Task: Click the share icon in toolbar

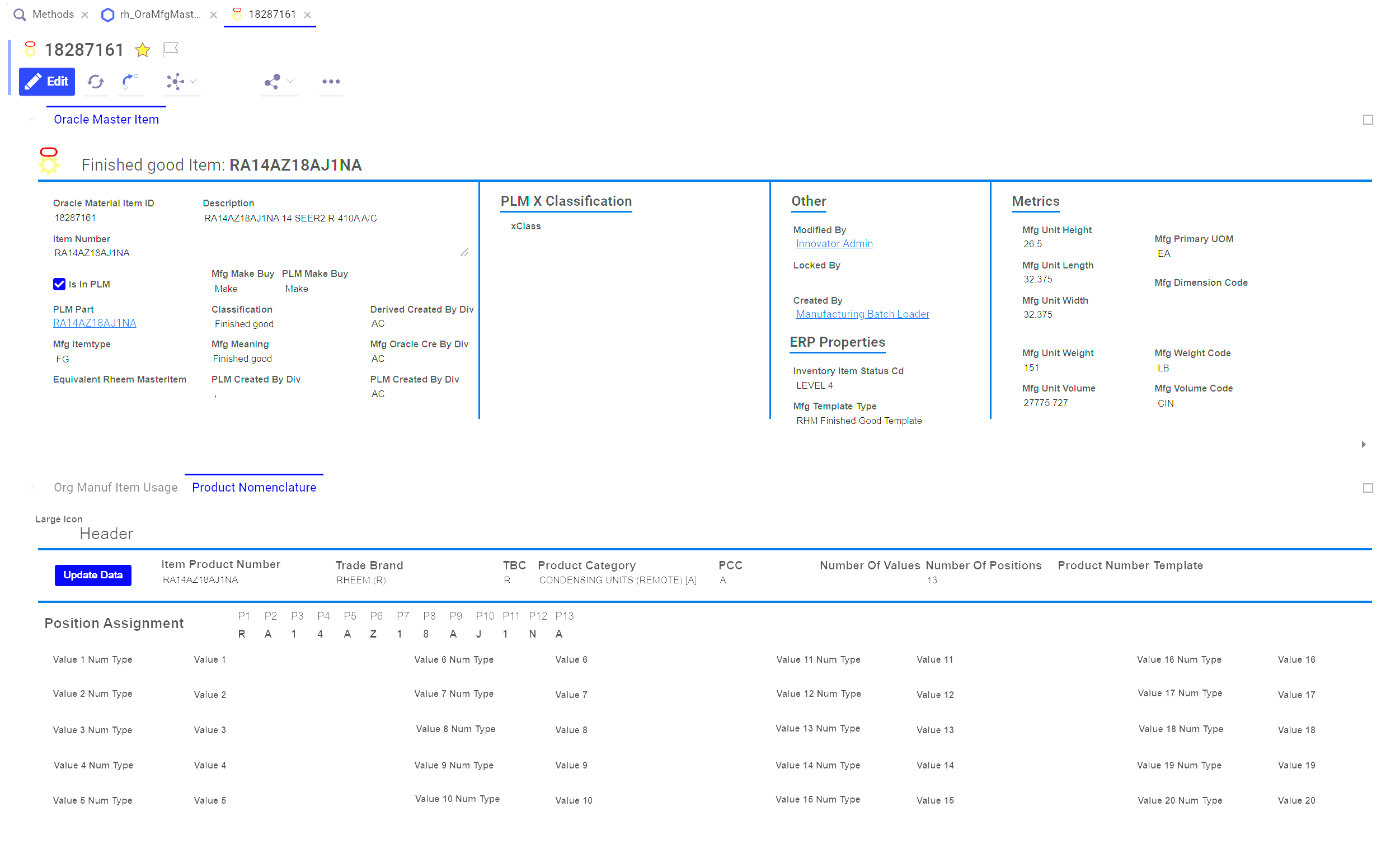Action: [272, 82]
